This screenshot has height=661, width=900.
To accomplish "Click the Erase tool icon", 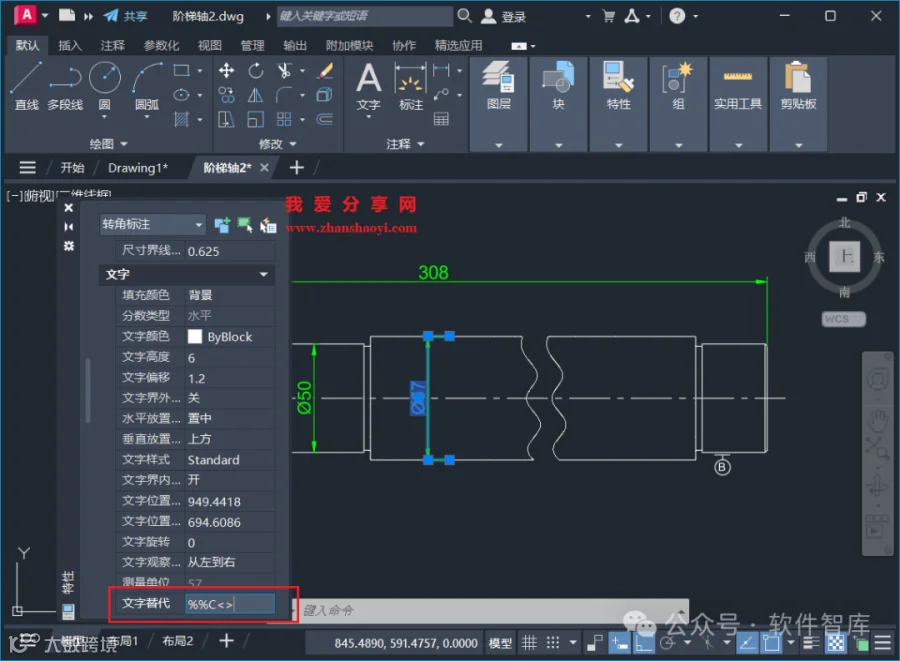I will point(325,71).
